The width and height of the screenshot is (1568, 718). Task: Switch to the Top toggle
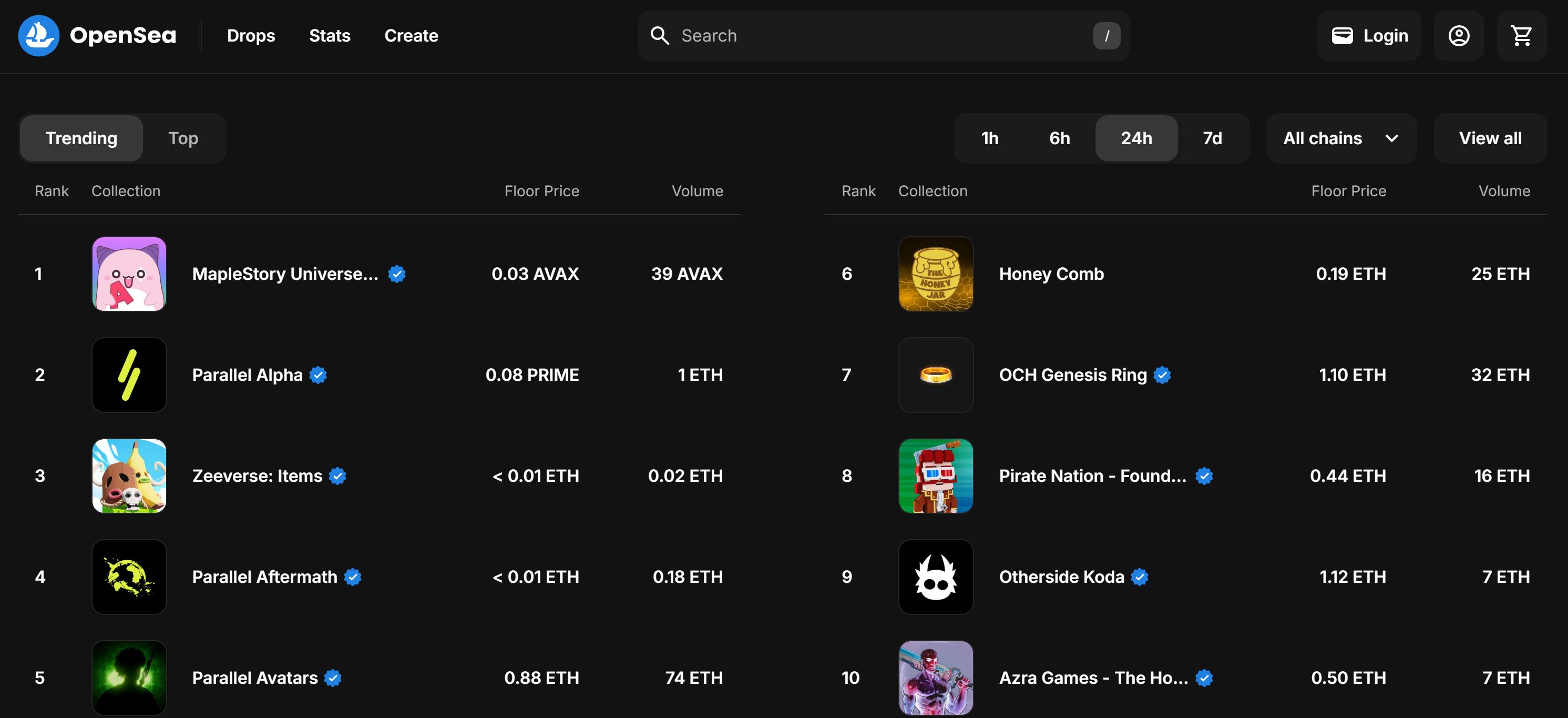pos(183,138)
